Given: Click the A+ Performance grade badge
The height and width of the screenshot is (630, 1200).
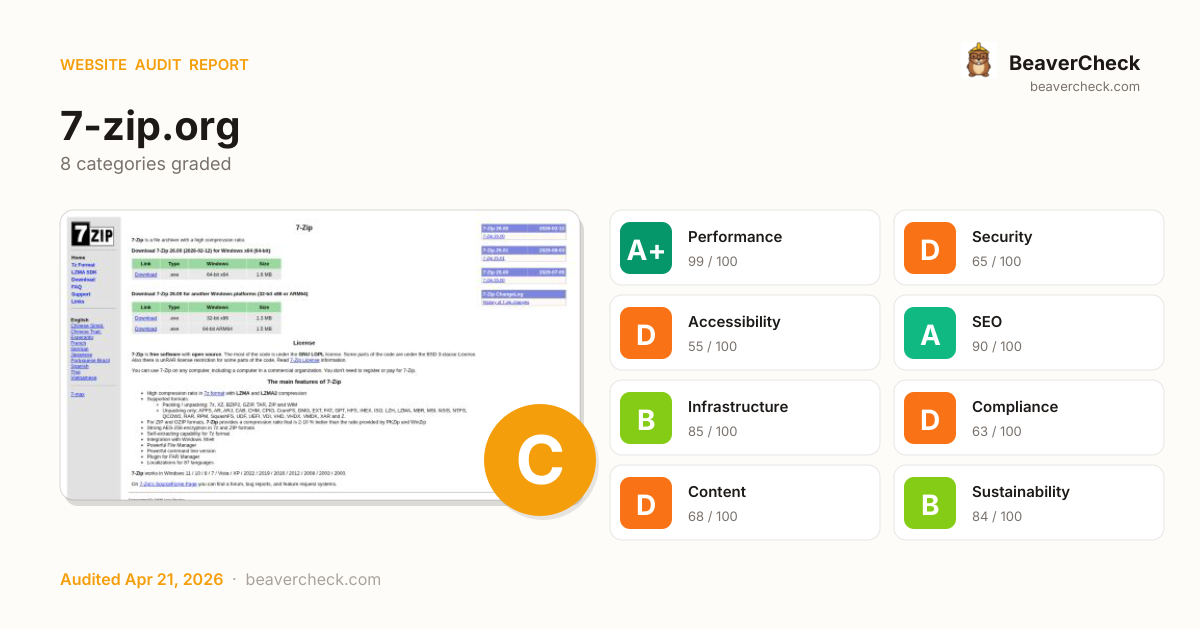Looking at the screenshot, I should [646, 248].
